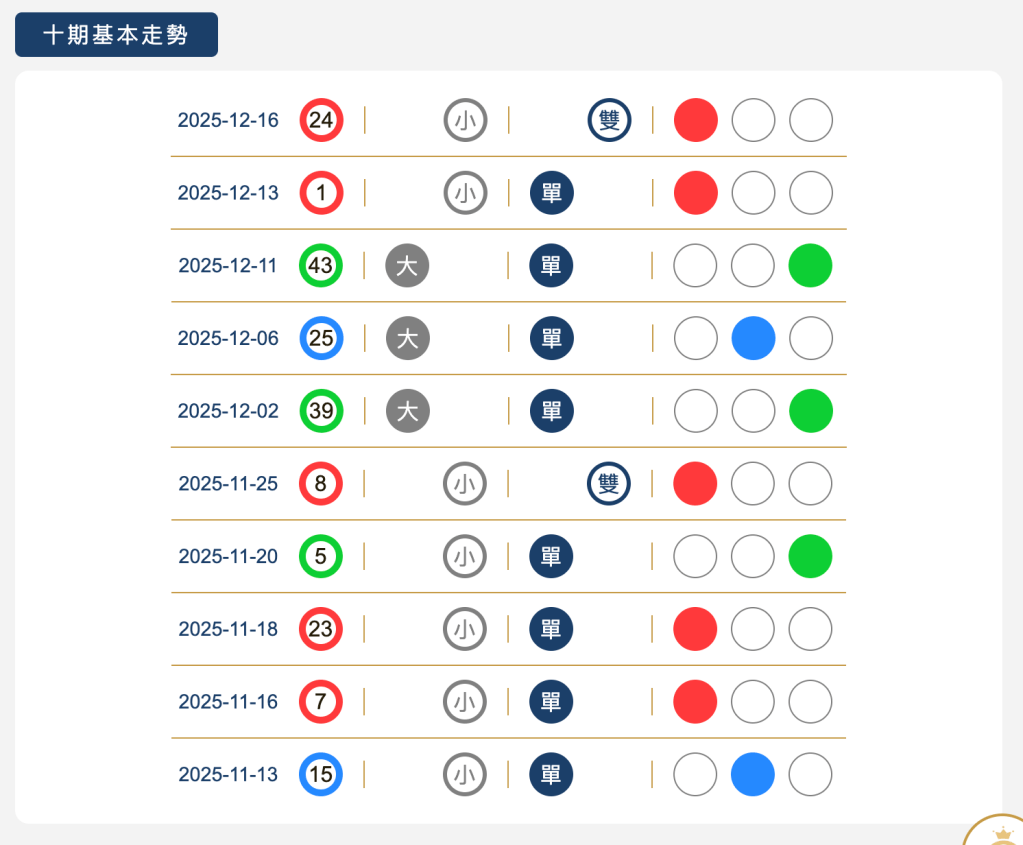Viewport: 1023px width, 845px height.
Task: Click the red ball numbered 24
Action: click(321, 121)
